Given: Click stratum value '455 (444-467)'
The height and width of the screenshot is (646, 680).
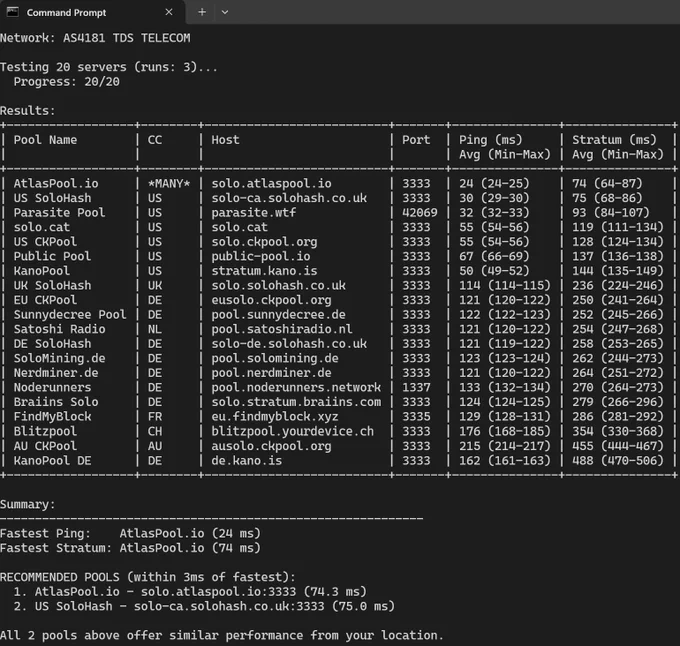Looking at the screenshot, I should (x=618, y=446).
